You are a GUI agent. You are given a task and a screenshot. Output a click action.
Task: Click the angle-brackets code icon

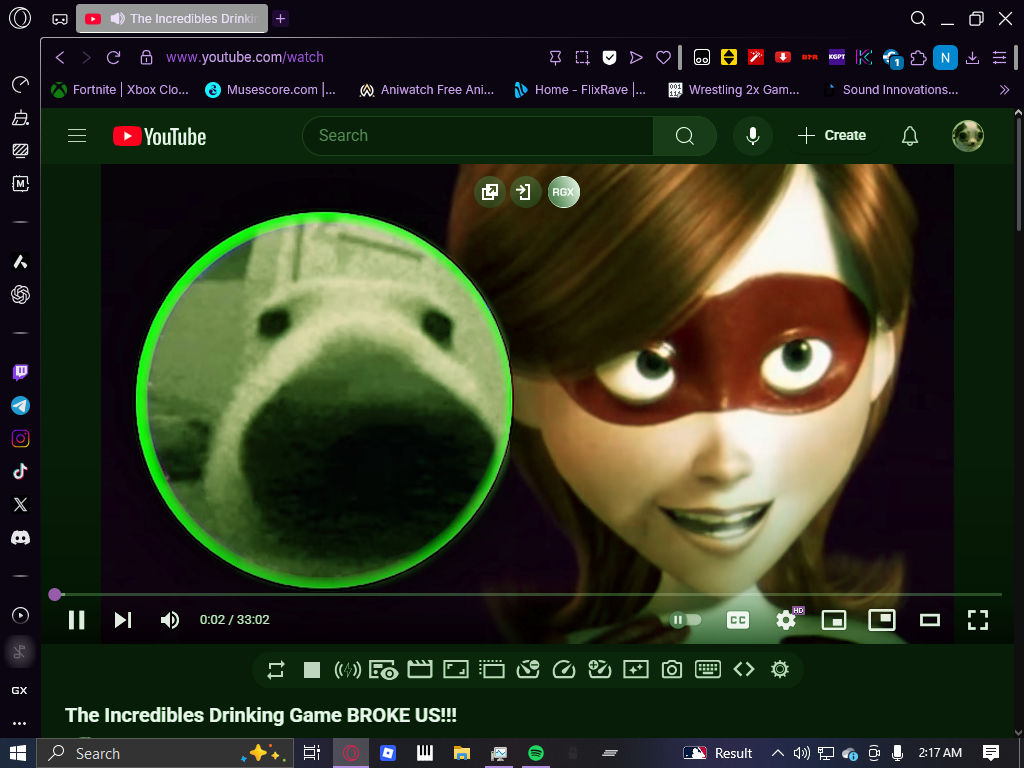744,669
